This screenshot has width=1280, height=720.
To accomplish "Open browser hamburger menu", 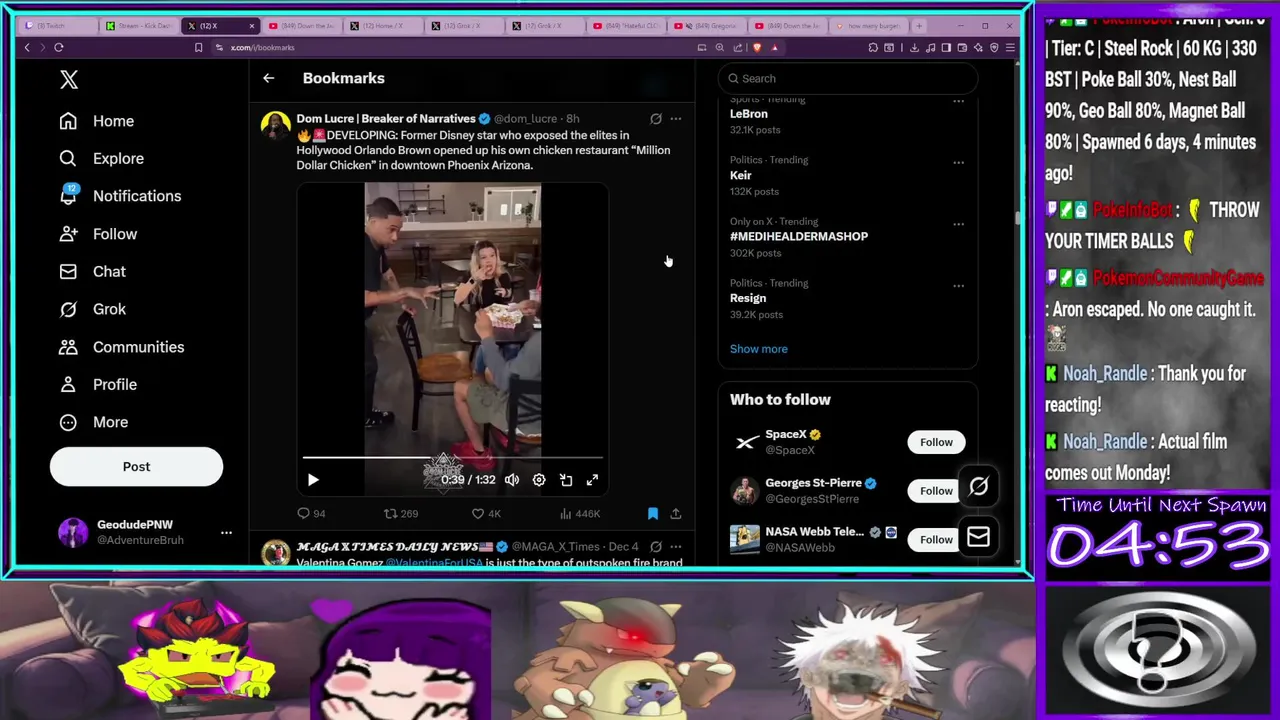I will point(1010,47).
